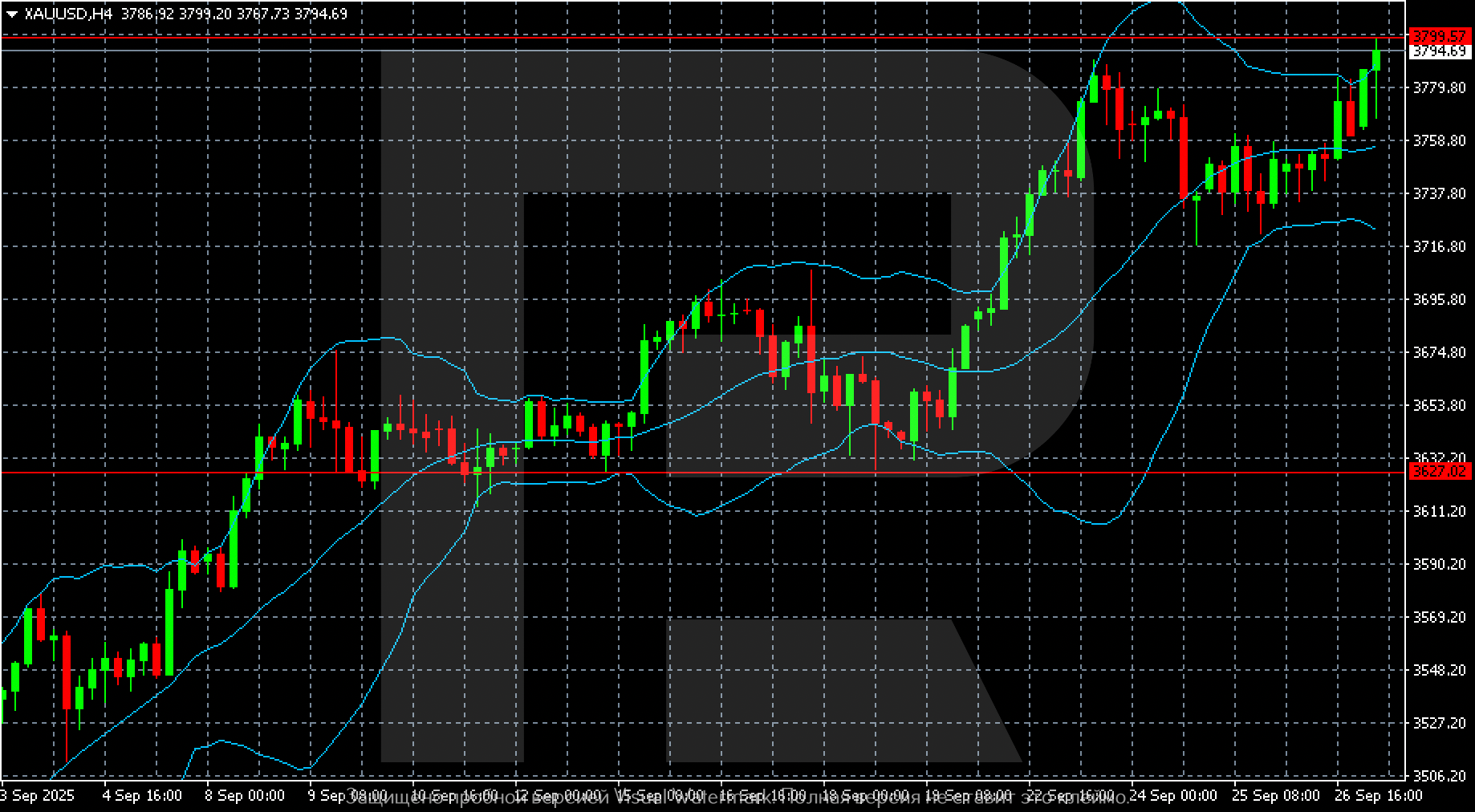Click the 4 Sep 16:00 time label
This screenshot has height=812, width=1475.
tap(142, 795)
